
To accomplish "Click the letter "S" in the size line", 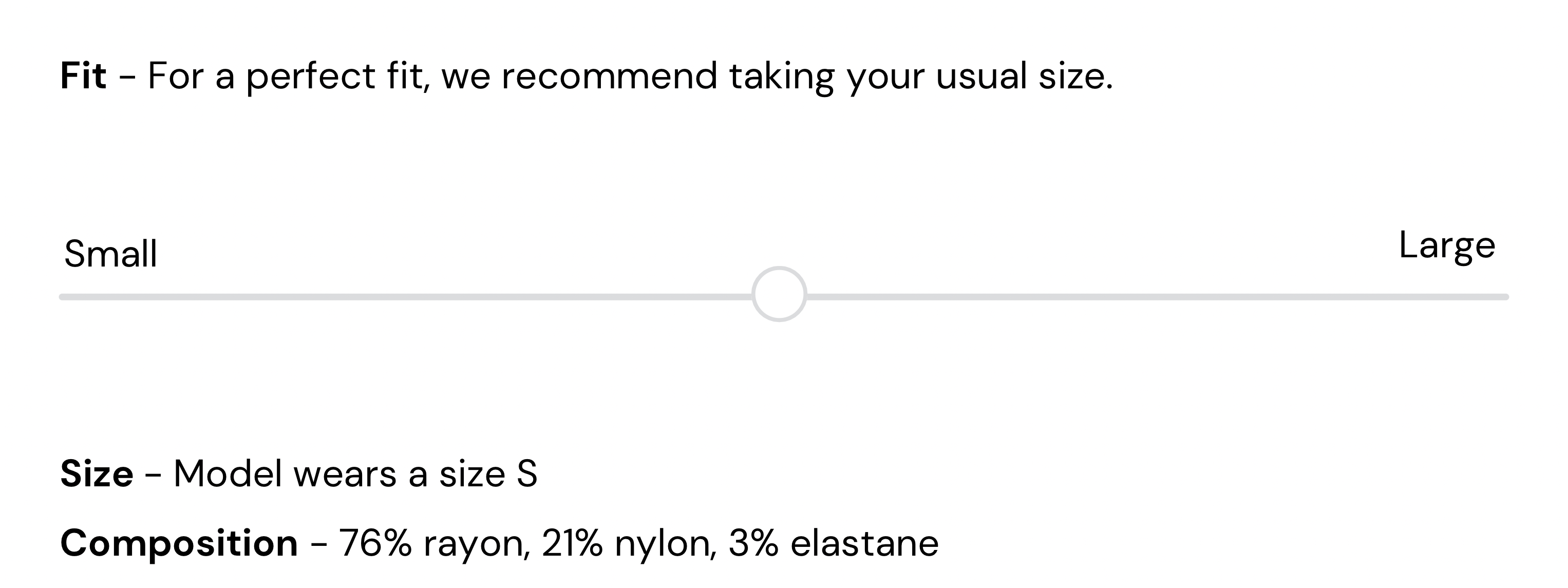I will click(x=527, y=473).
